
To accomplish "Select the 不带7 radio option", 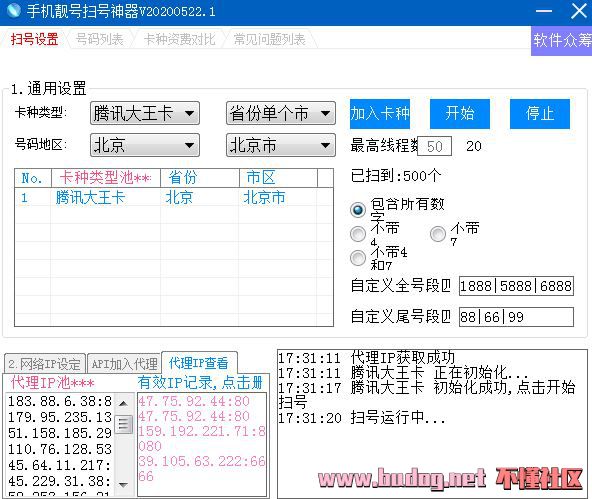I will click(438, 234).
